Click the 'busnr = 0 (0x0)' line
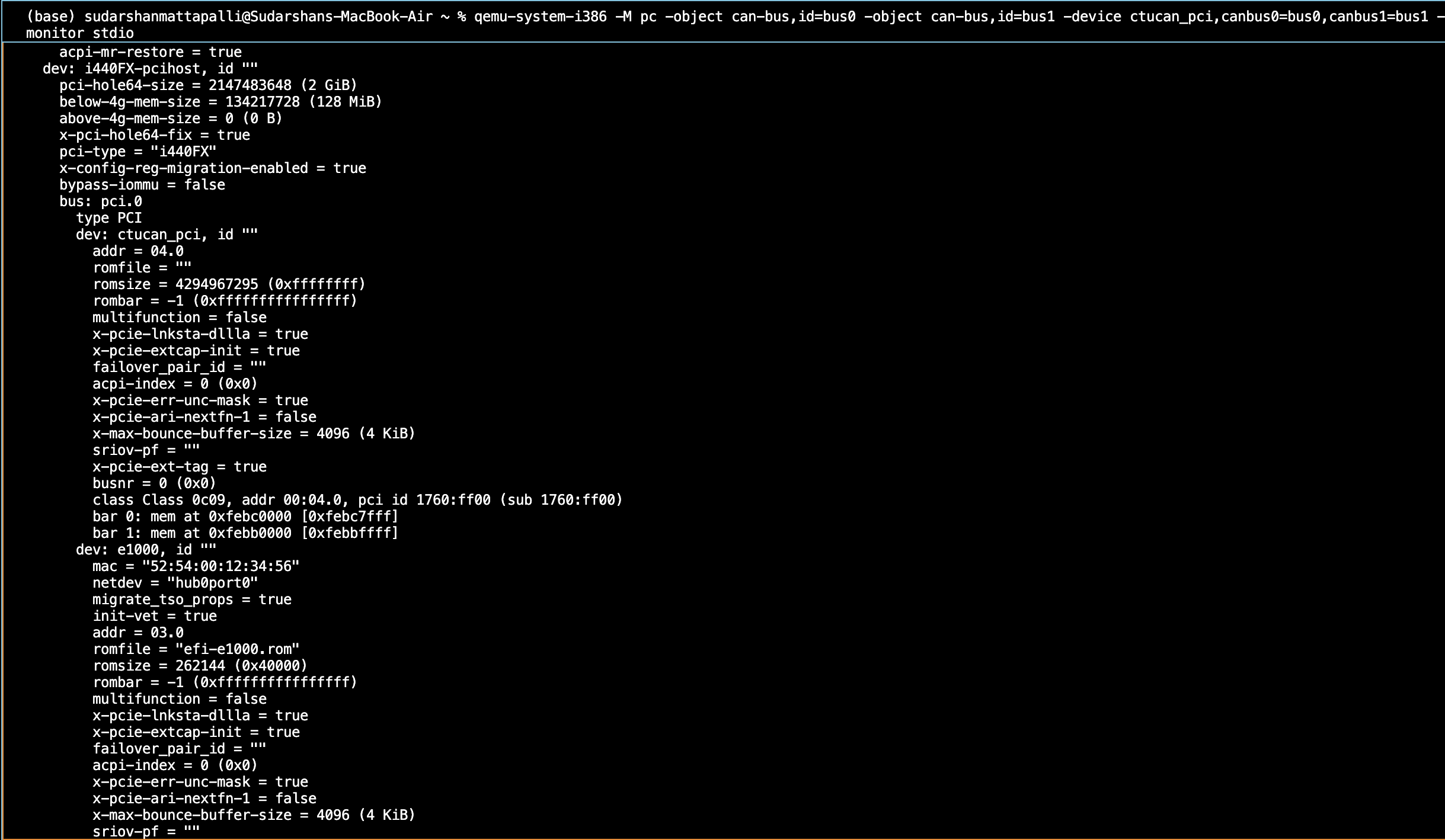 click(x=154, y=483)
